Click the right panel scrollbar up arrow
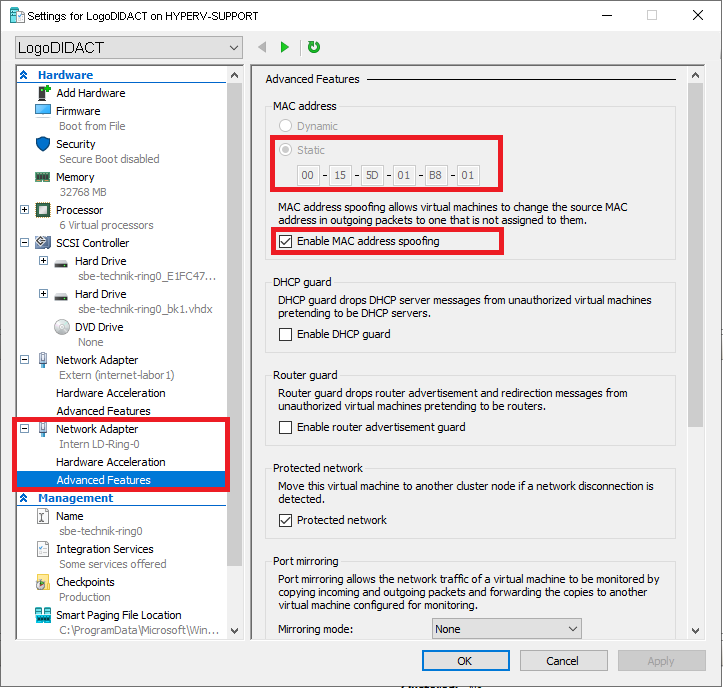This screenshot has width=723, height=688. tap(696, 75)
